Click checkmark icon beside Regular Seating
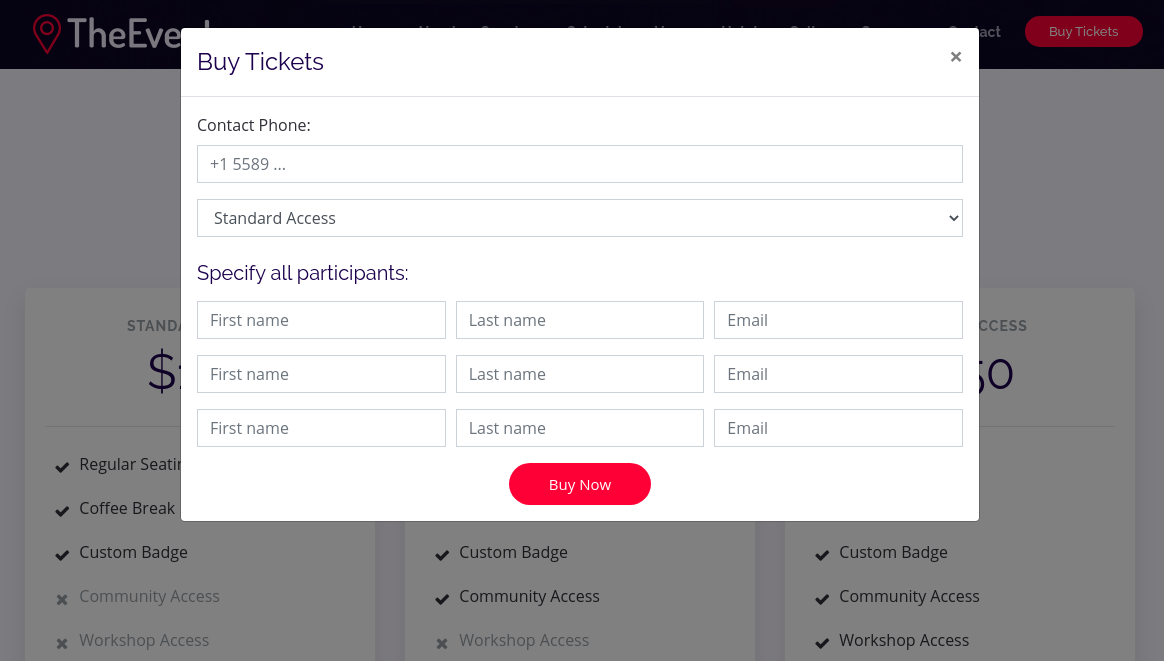Image resolution: width=1164 pixels, height=661 pixels. coord(62,466)
